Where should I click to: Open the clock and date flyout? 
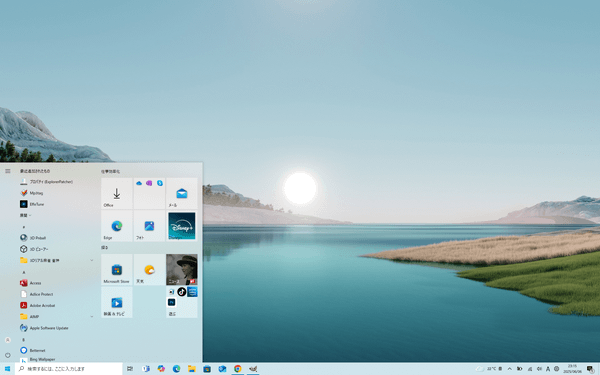pos(572,369)
